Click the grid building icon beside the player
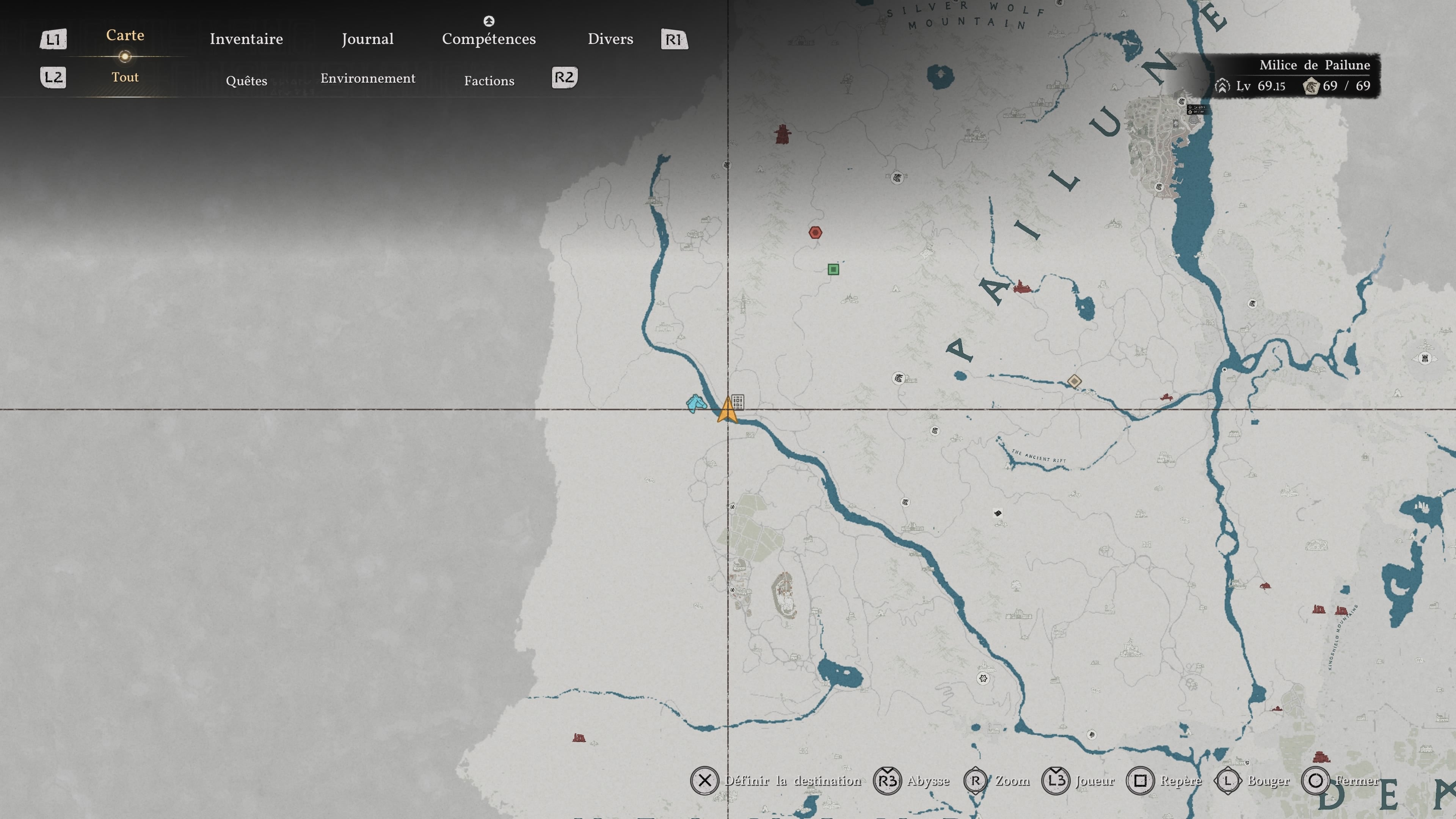Viewport: 1456px width, 819px height. (738, 402)
